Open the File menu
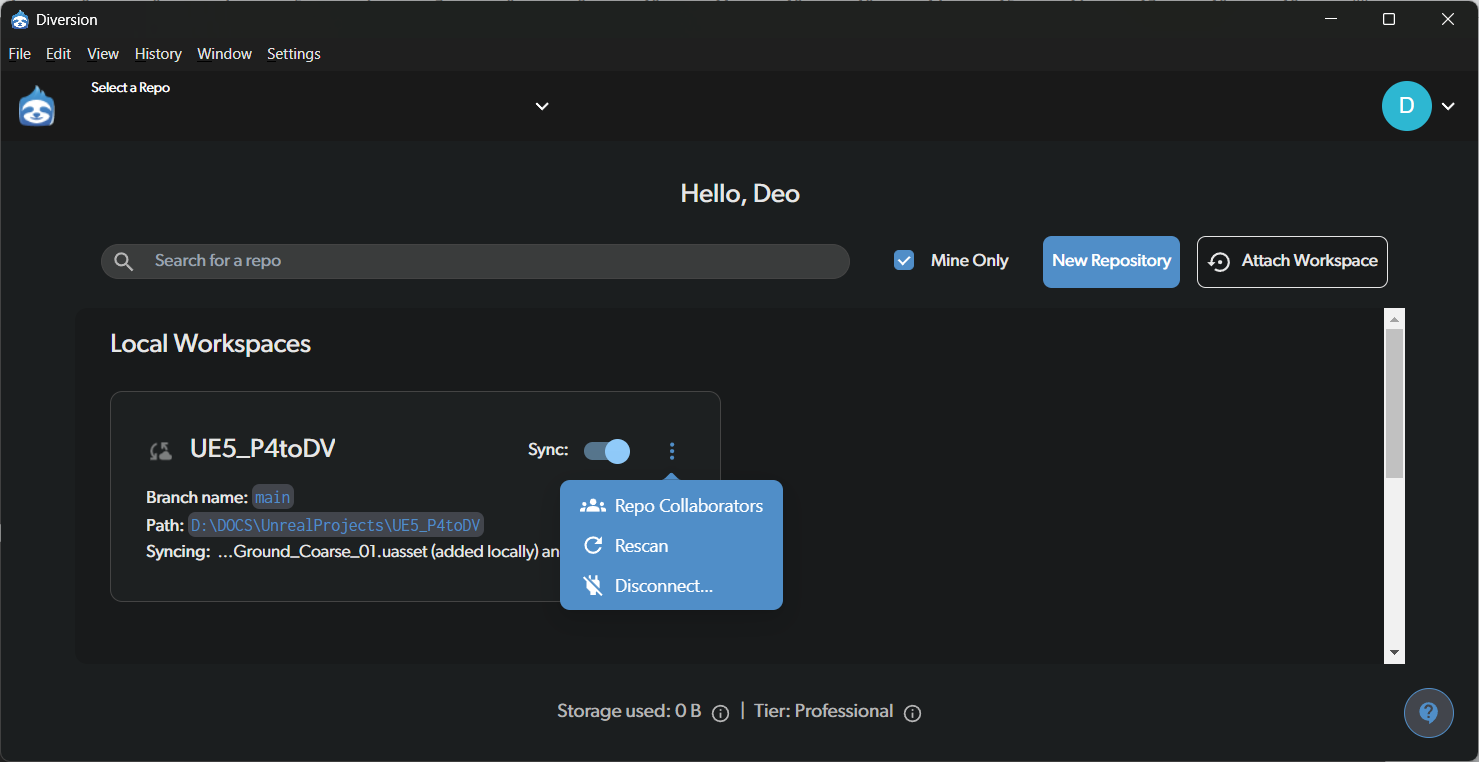 [x=19, y=54]
